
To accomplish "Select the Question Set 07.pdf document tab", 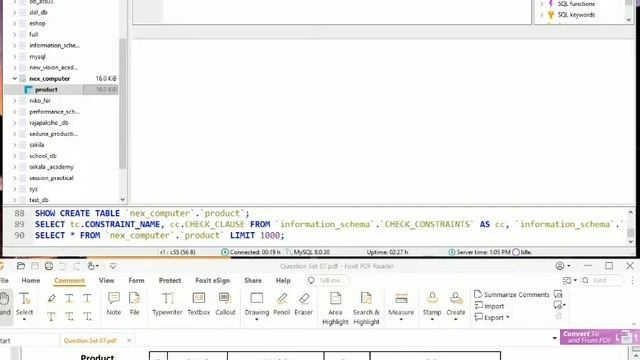I will (90, 340).
